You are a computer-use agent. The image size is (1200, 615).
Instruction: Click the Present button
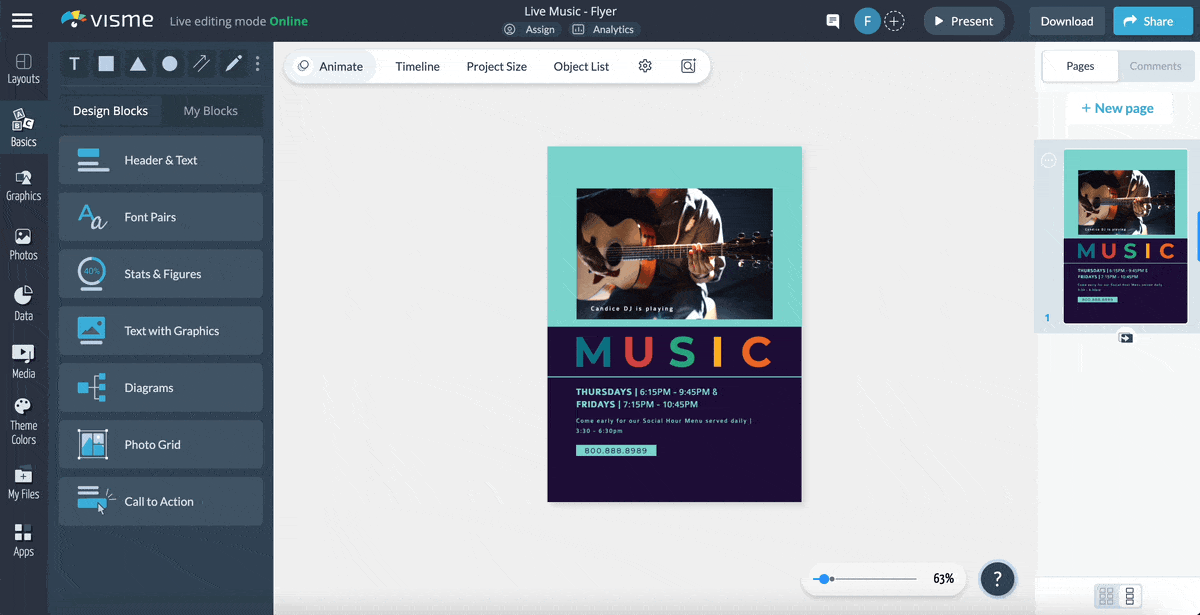pos(963,20)
